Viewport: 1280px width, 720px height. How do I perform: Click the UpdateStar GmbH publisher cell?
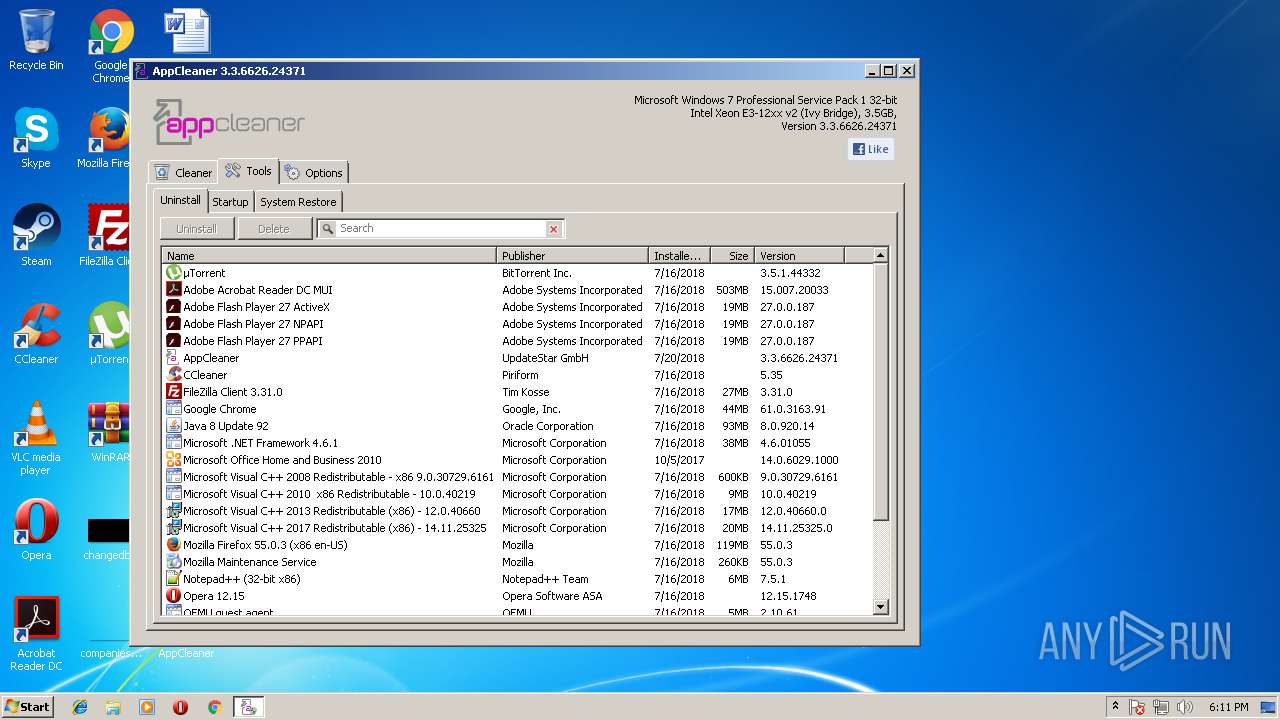545,358
